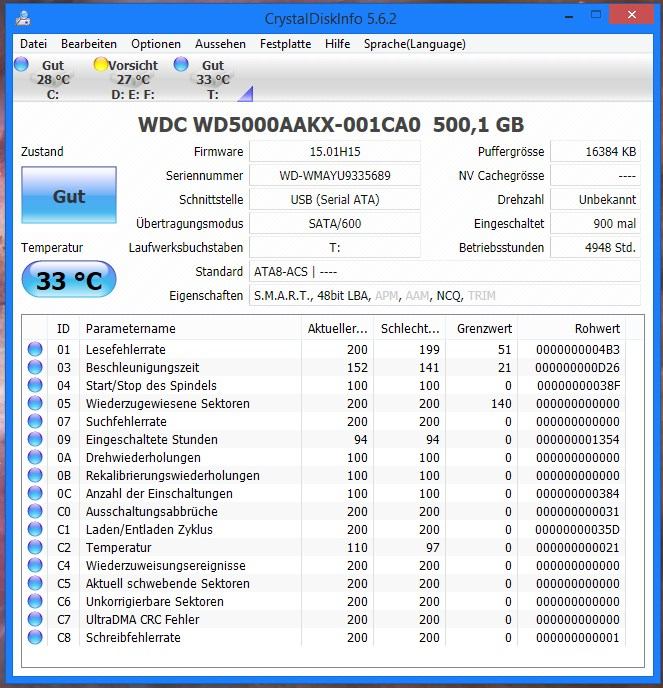Click the drive title WDC WD5000AAKX-001CA0 500,1 GB

[331, 125]
